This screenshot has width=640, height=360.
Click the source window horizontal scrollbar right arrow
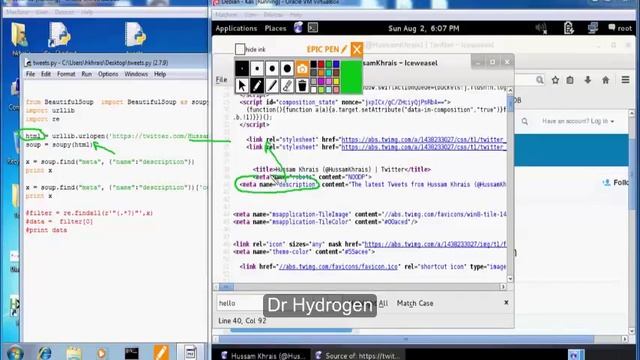(503, 287)
